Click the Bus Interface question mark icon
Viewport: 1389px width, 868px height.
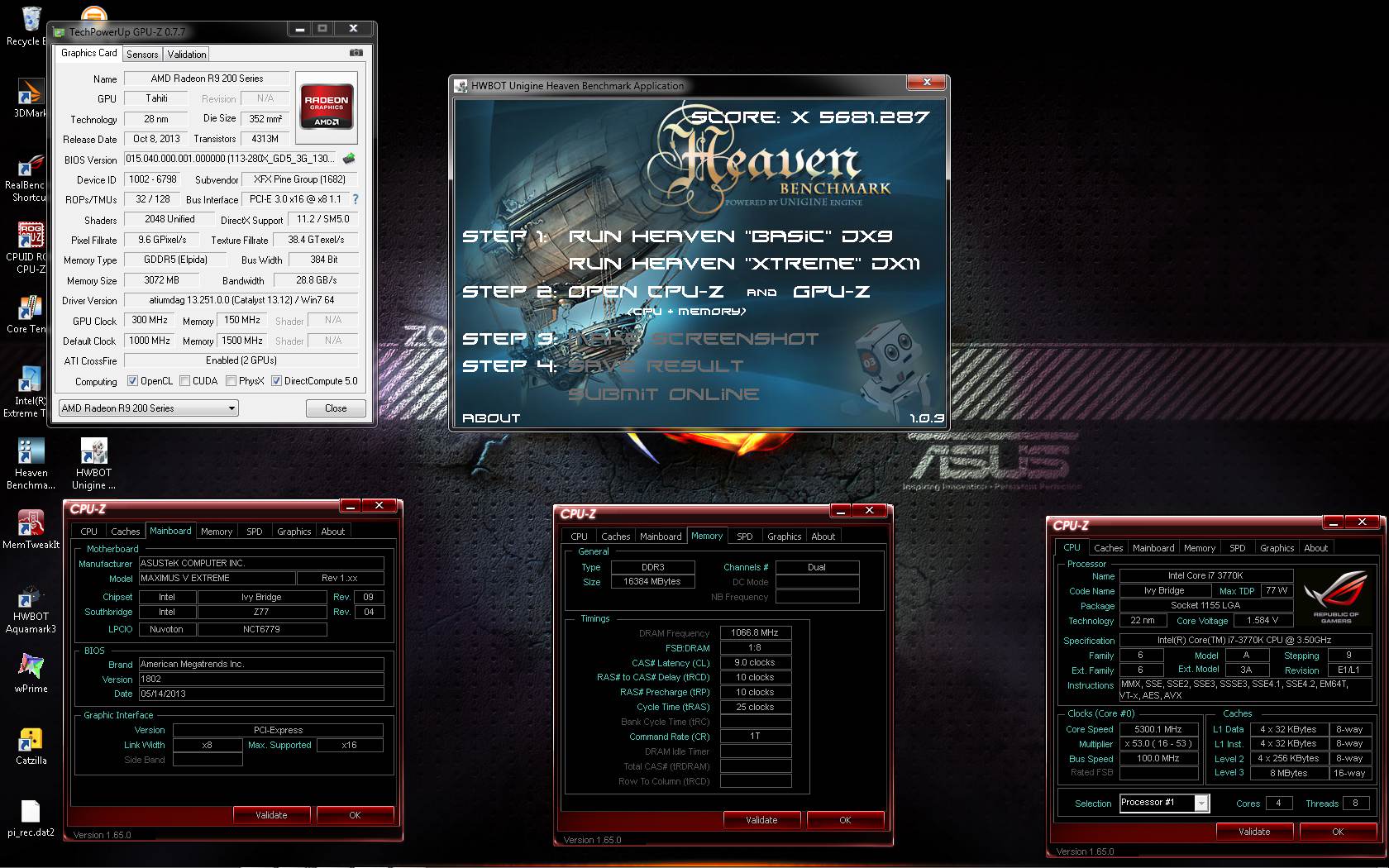[356, 199]
